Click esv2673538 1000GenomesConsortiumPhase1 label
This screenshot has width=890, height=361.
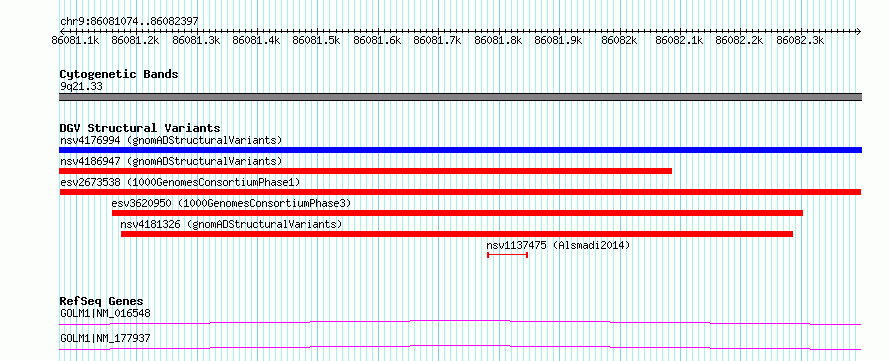point(180,182)
